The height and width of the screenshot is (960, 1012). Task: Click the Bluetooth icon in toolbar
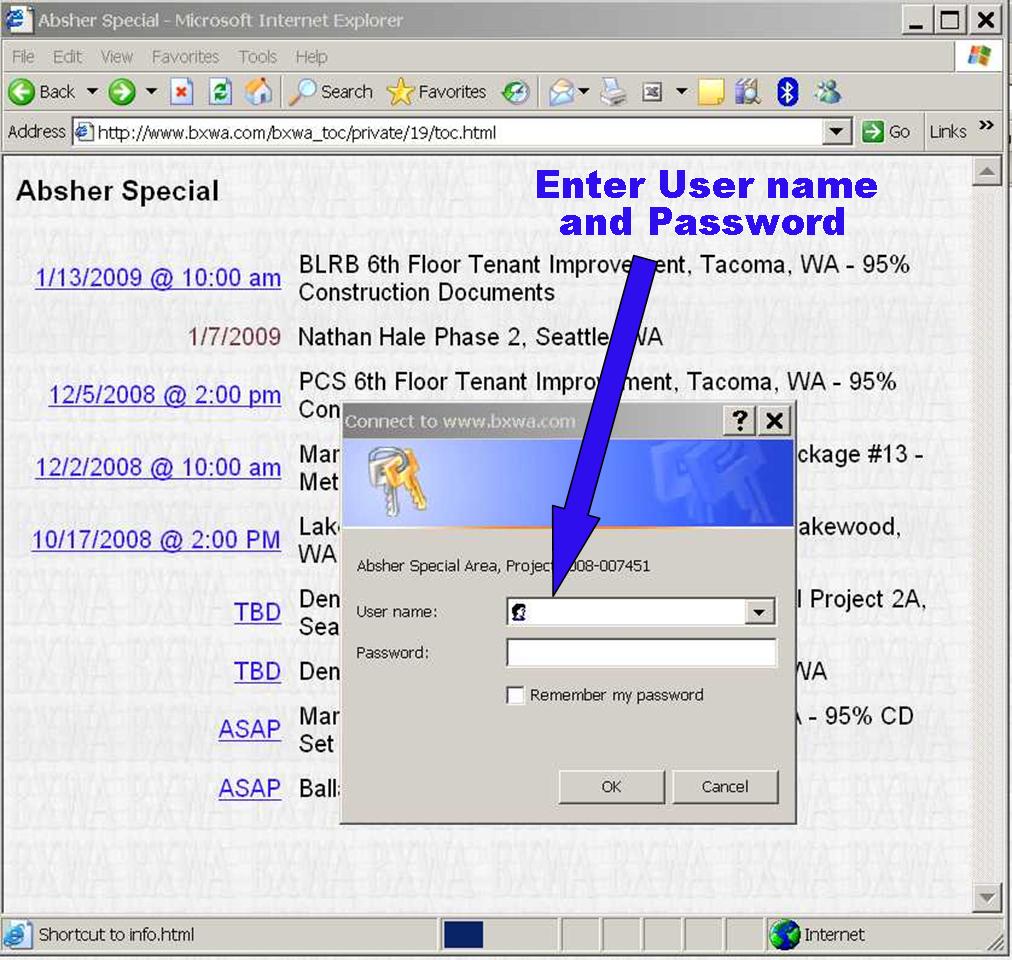[x=788, y=92]
